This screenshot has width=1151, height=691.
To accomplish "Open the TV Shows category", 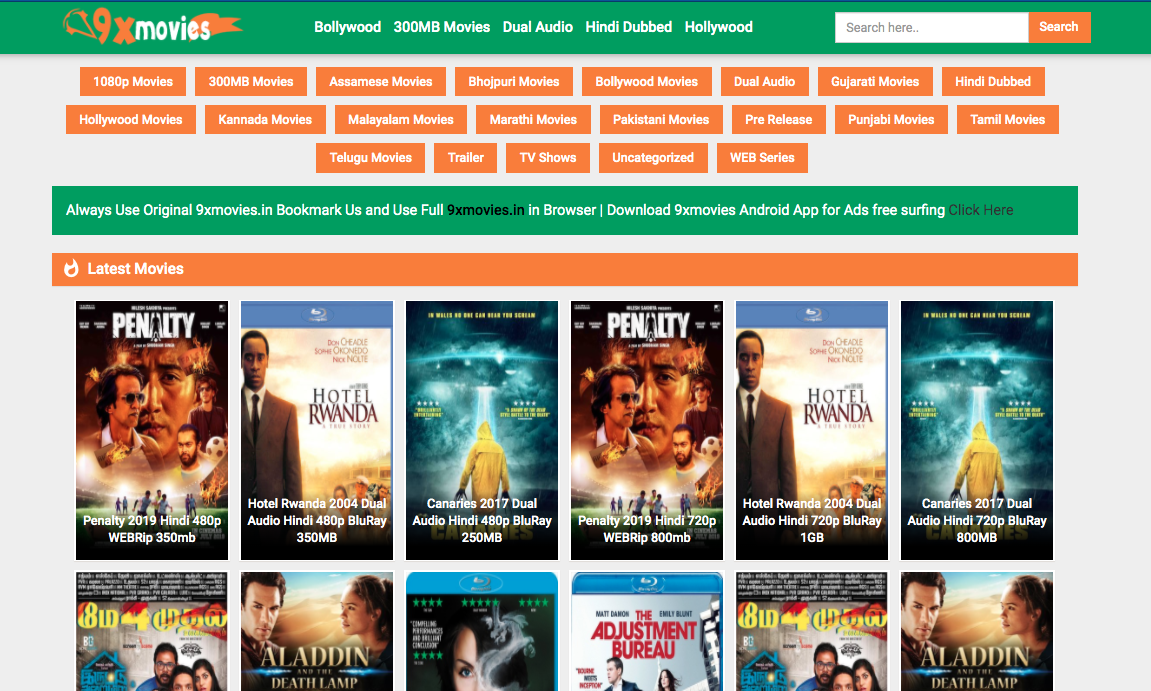I will point(548,158).
